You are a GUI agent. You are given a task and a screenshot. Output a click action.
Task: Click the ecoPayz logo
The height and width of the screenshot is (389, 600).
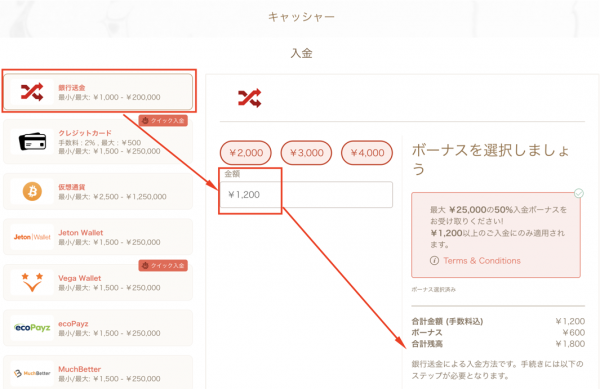pyautogui.click(x=32, y=328)
